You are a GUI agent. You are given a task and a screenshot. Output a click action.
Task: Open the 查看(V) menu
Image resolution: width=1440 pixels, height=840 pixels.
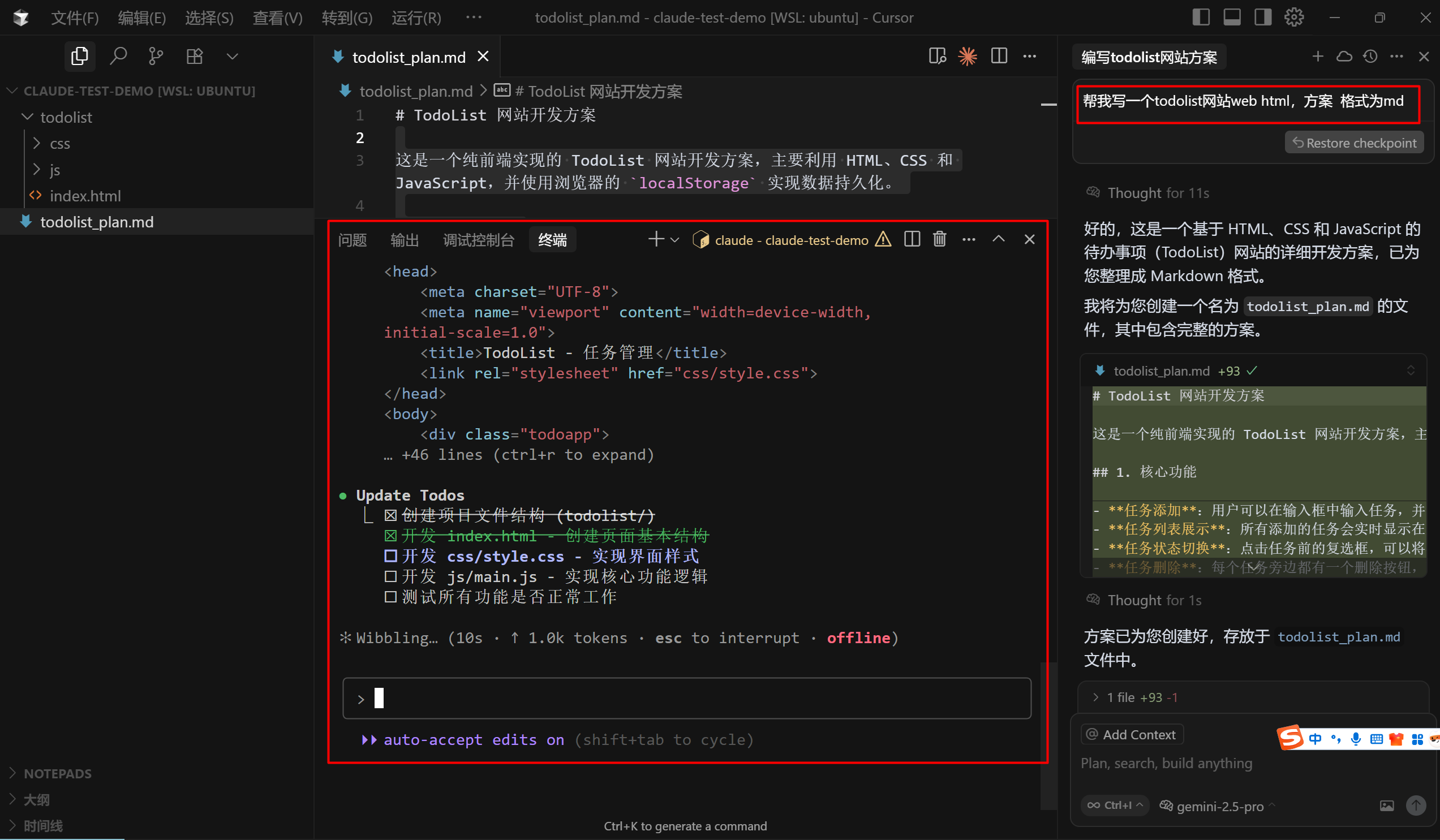pos(277,18)
